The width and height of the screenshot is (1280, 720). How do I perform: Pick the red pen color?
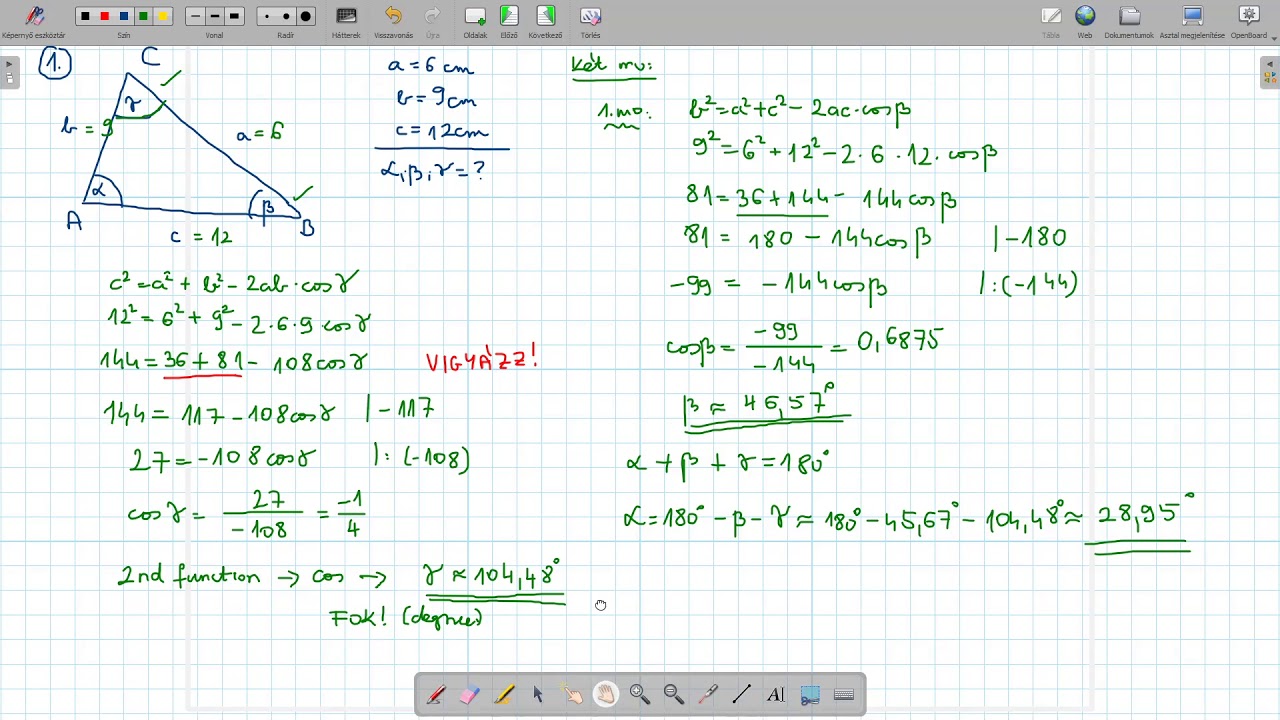(x=104, y=16)
